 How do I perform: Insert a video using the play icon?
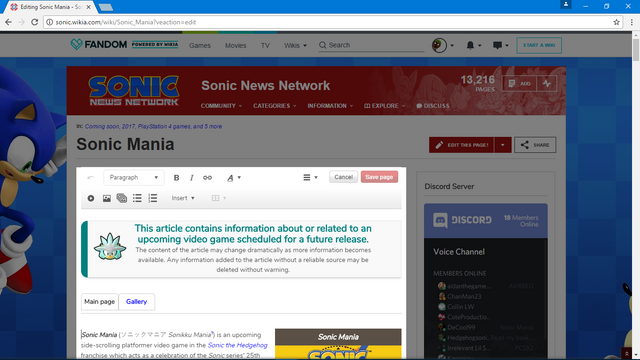pyautogui.click(x=91, y=198)
